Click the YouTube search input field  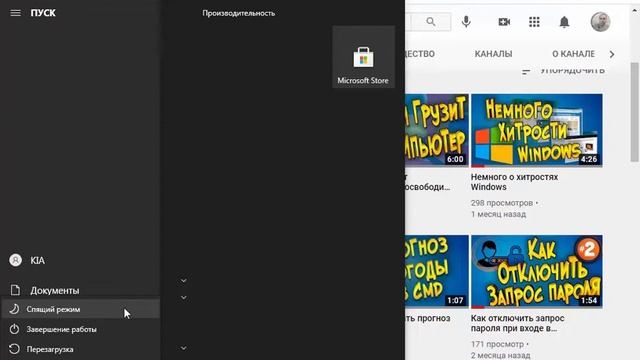click(408, 22)
